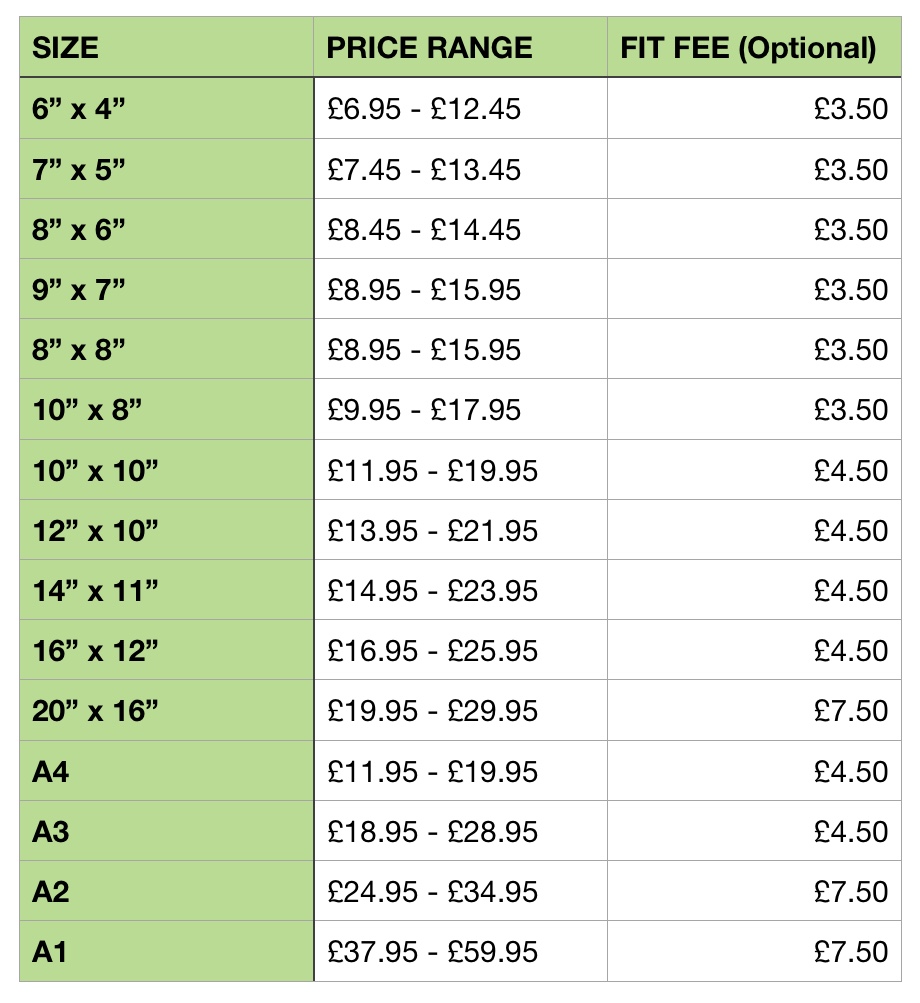
Task: Select the 10" x 10" size cell
Action: (x=166, y=470)
